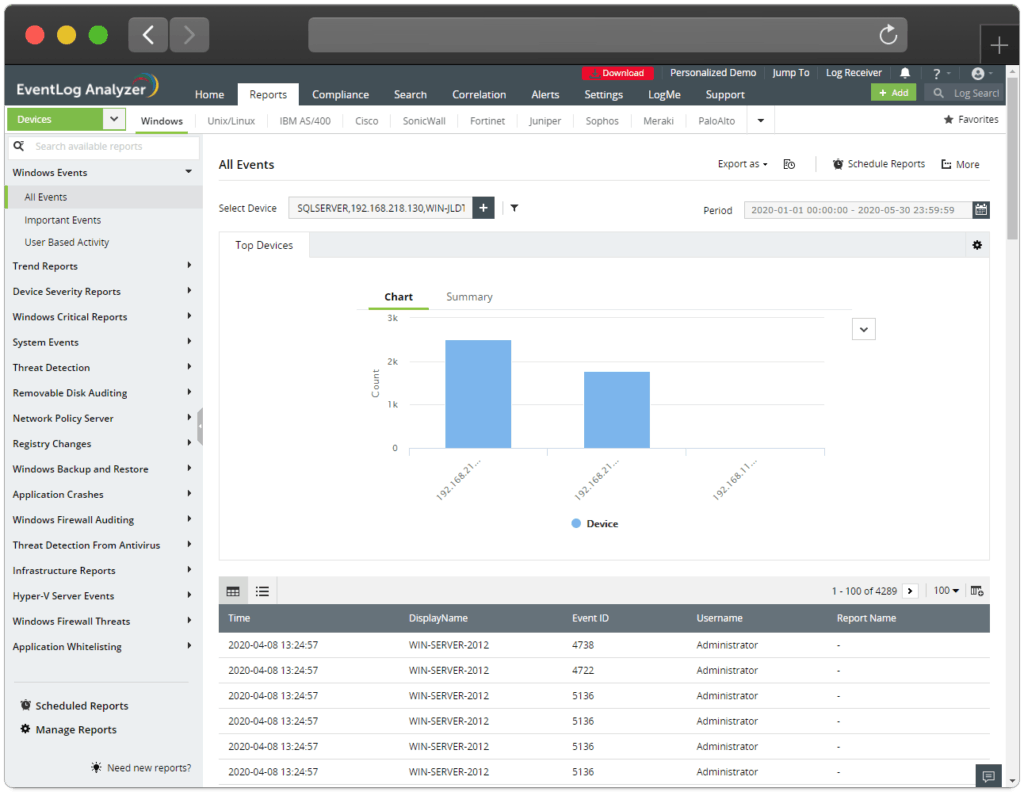Image resolution: width=1024 pixels, height=792 pixels.
Task: Open more device types dropdown arrow
Action: click(760, 121)
